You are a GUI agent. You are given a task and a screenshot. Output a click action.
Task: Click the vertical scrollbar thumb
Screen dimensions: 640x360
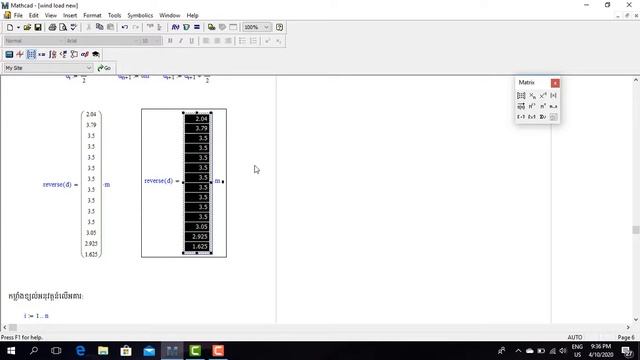pyautogui.click(x=636, y=230)
